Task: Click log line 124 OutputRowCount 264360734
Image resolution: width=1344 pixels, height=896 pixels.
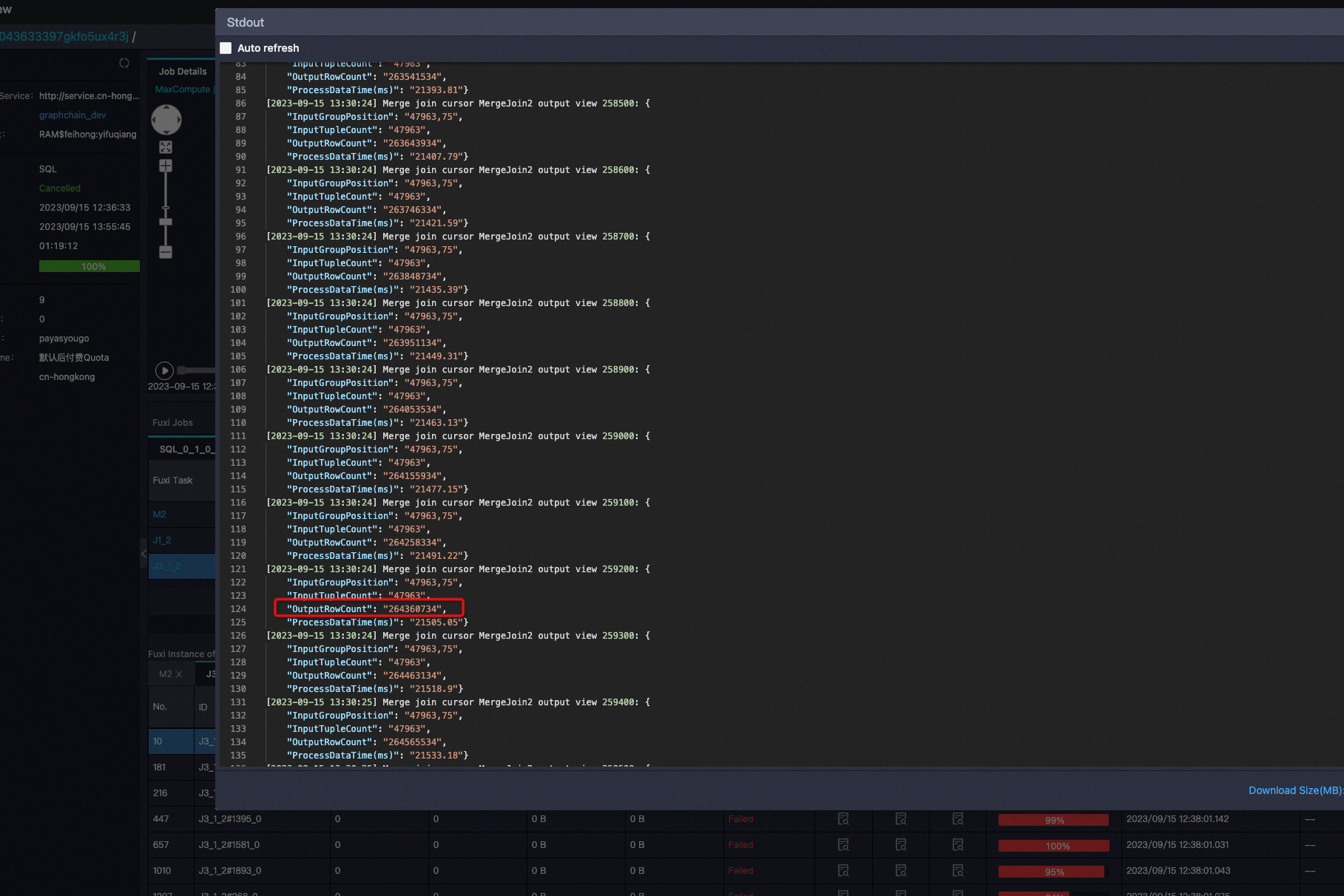Action: [x=367, y=609]
